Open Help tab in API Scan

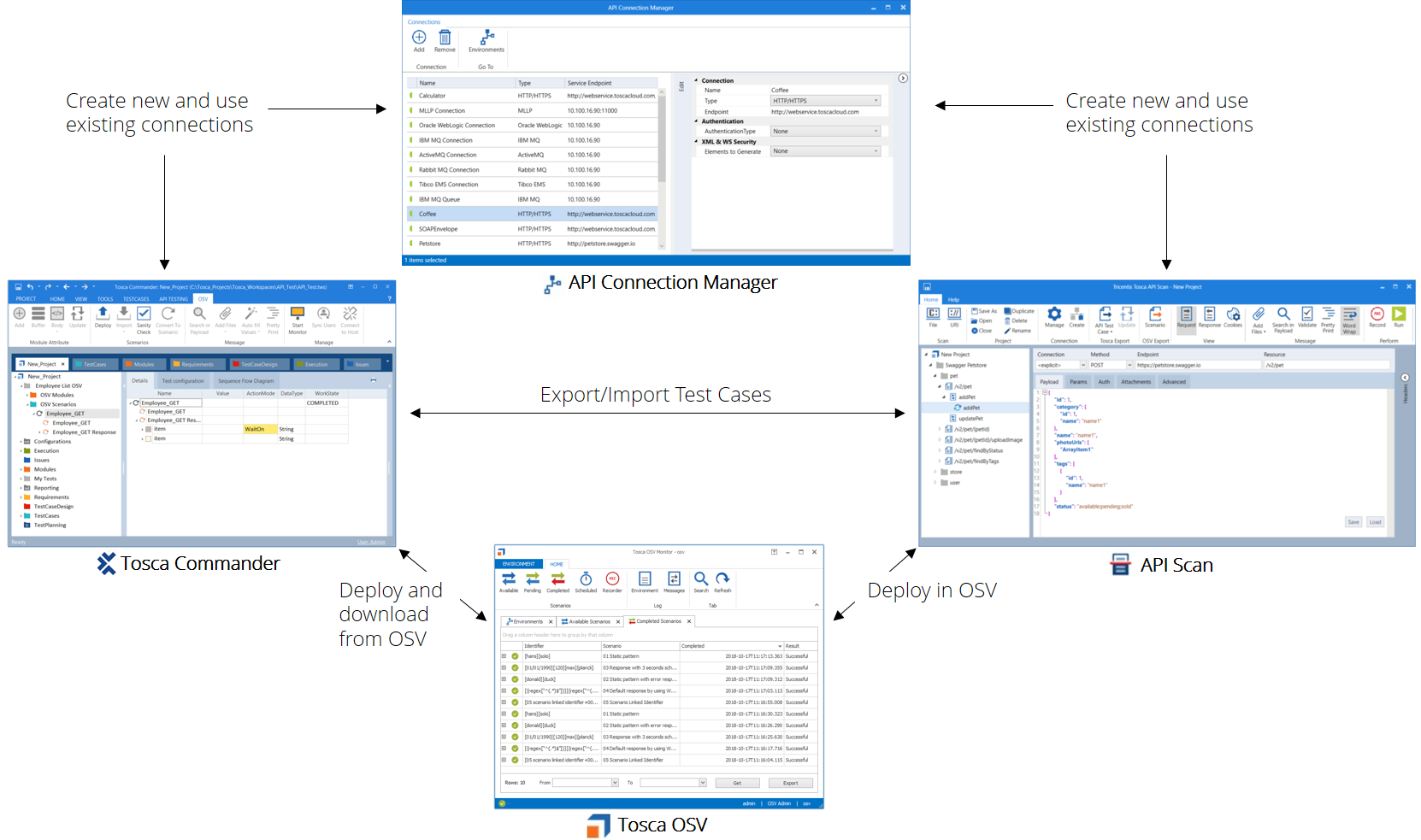click(953, 300)
